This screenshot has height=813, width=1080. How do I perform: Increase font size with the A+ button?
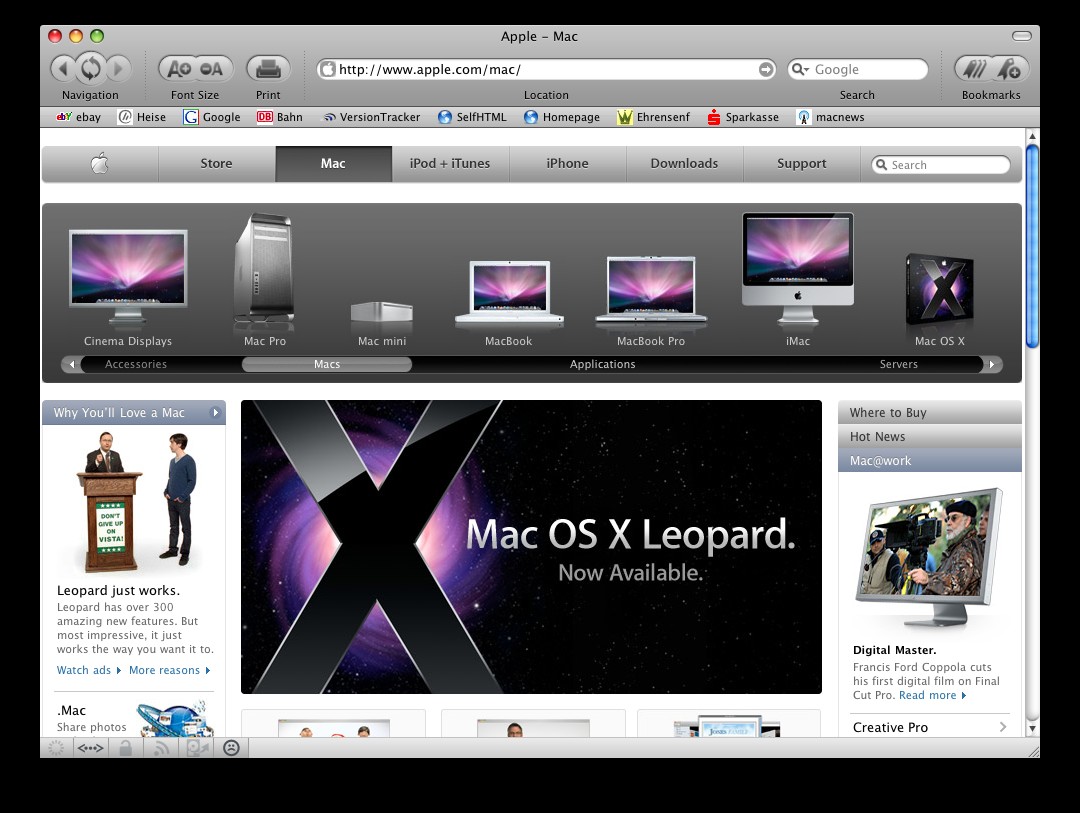(x=178, y=69)
